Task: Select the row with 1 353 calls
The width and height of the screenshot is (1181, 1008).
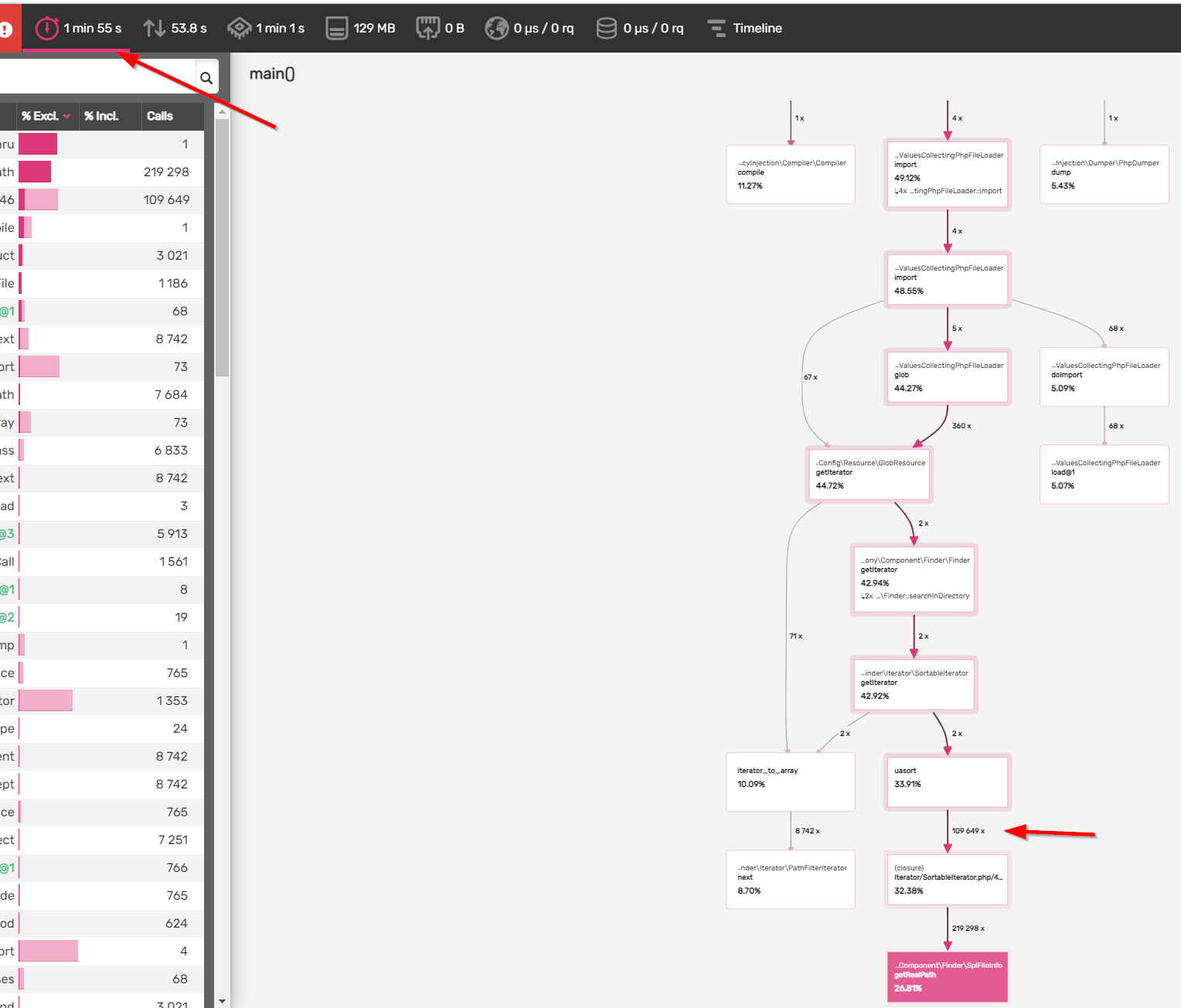Action: (102, 700)
